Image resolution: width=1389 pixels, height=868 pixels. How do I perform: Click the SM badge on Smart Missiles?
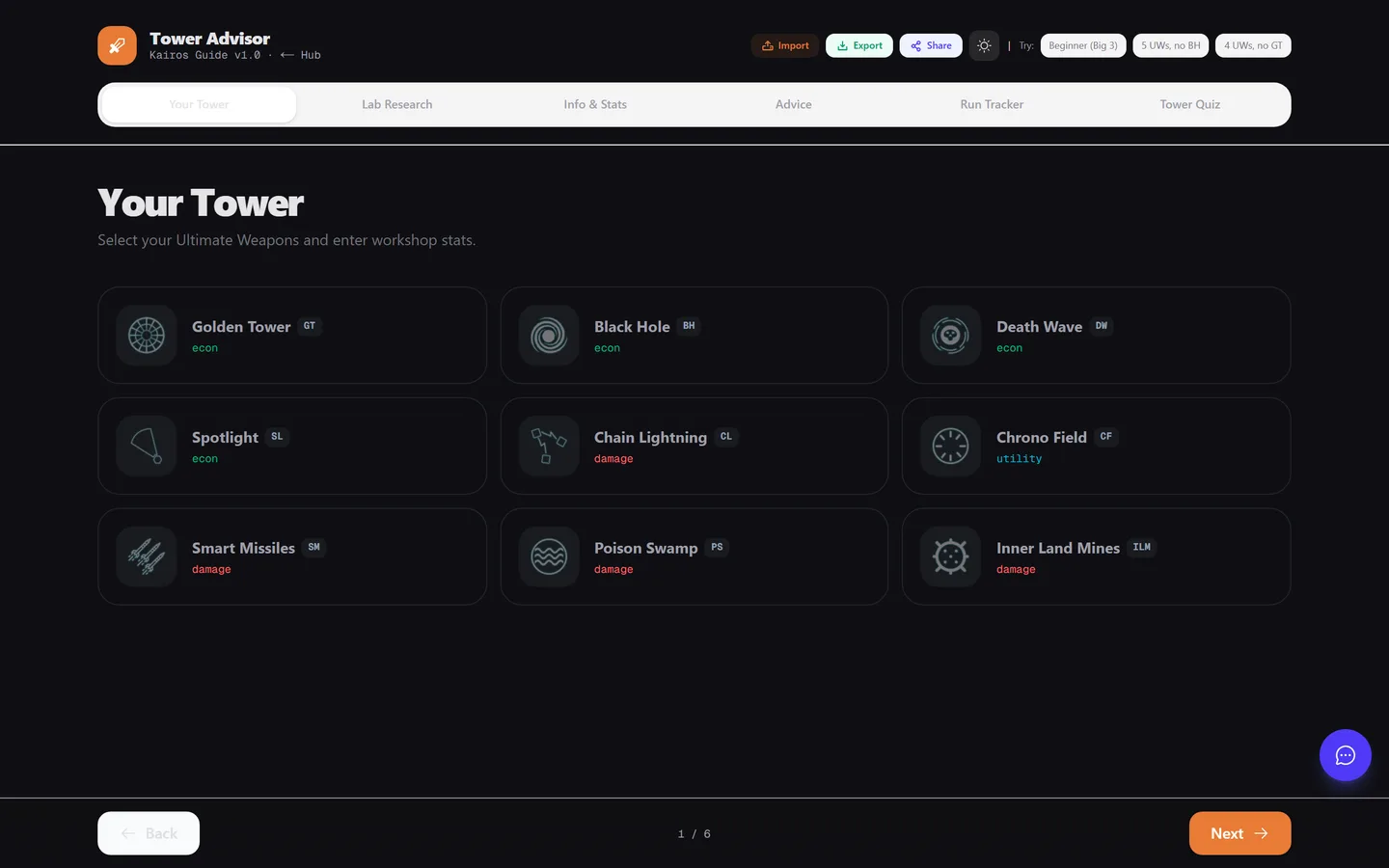[314, 547]
